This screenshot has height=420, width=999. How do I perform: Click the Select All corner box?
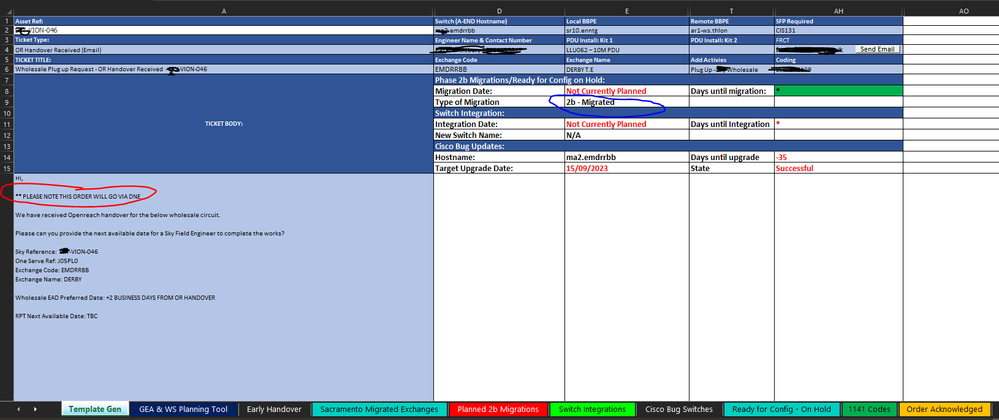pos(6,11)
